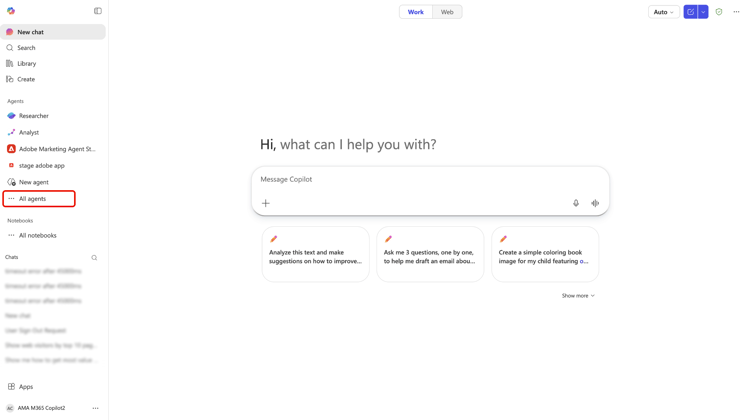This screenshot has width=750, height=420.
Task: Select 'Analyze this text' suggestion card
Action: pos(316,254)
